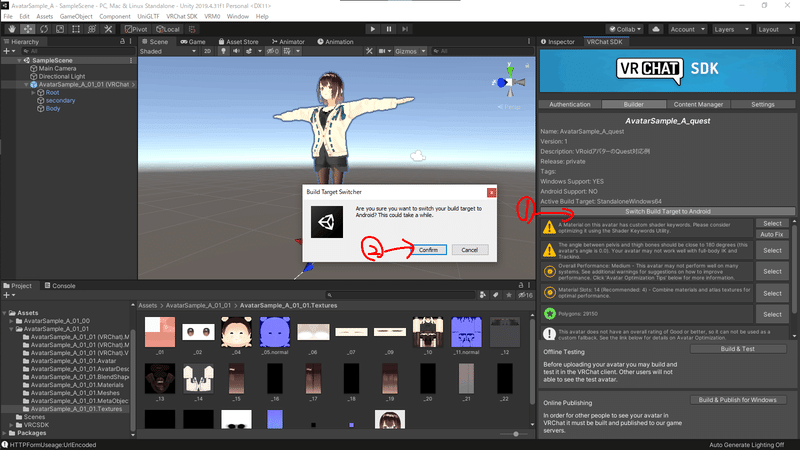The width and height of the screenshot is (800, 450).
Task: Select the VRCSDK folder in Project
Action: pyautogui.click(x=36, y=424)
